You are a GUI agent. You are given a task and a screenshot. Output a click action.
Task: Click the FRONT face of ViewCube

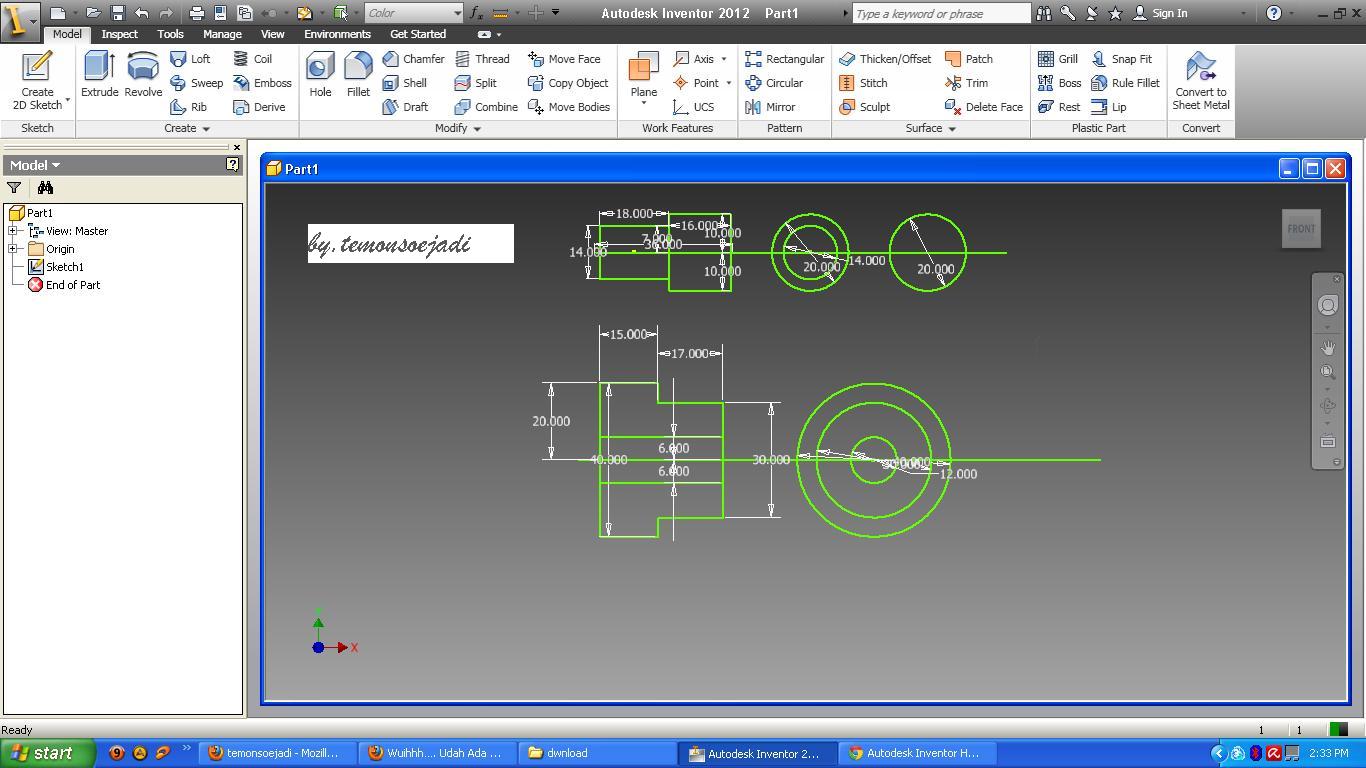[x=1301, y=229]
